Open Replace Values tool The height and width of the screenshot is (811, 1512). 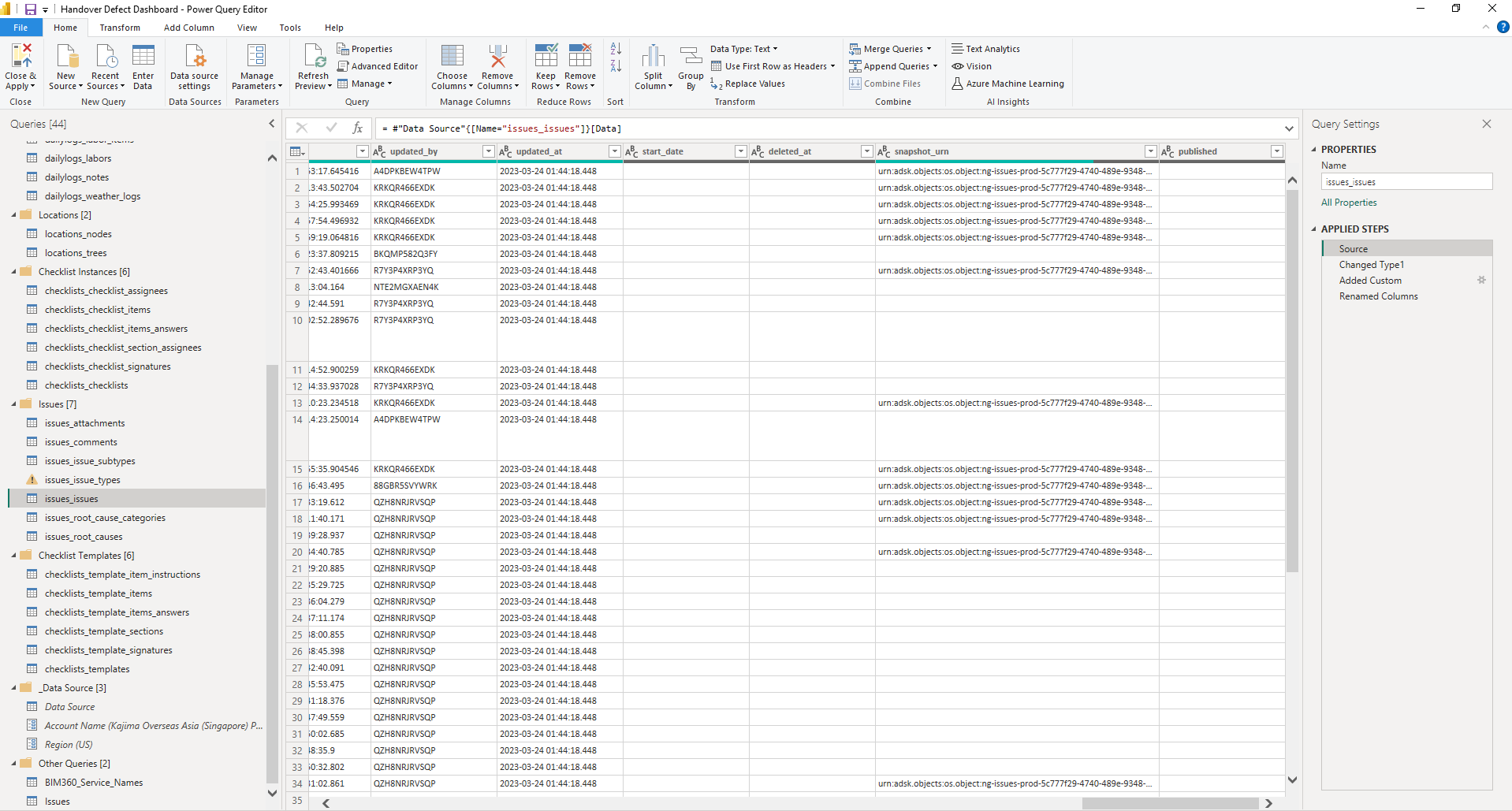tap(747, 84)
